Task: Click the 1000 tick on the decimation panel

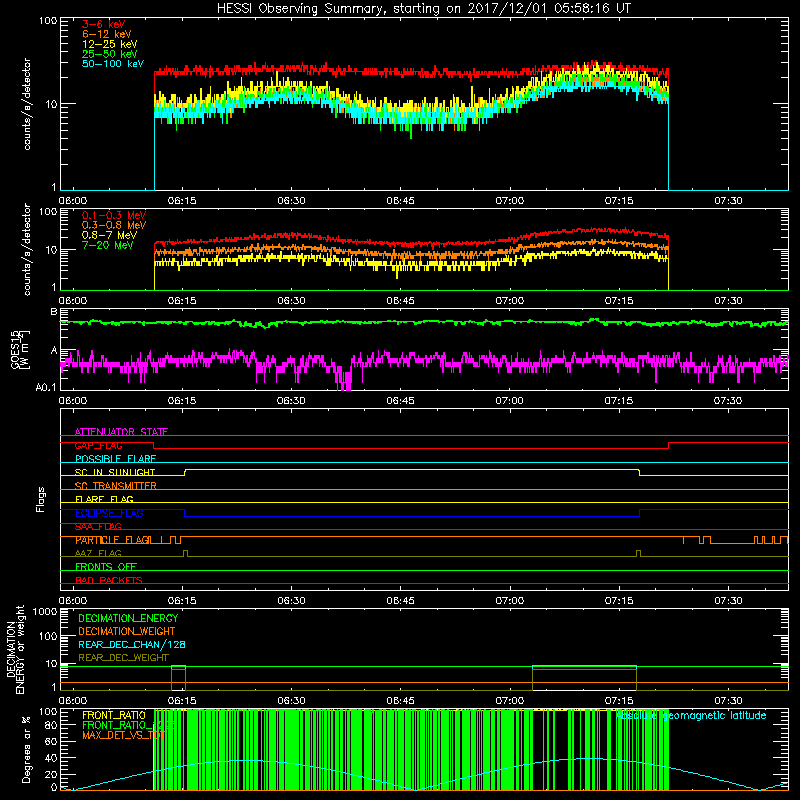Action: point(45,611)
